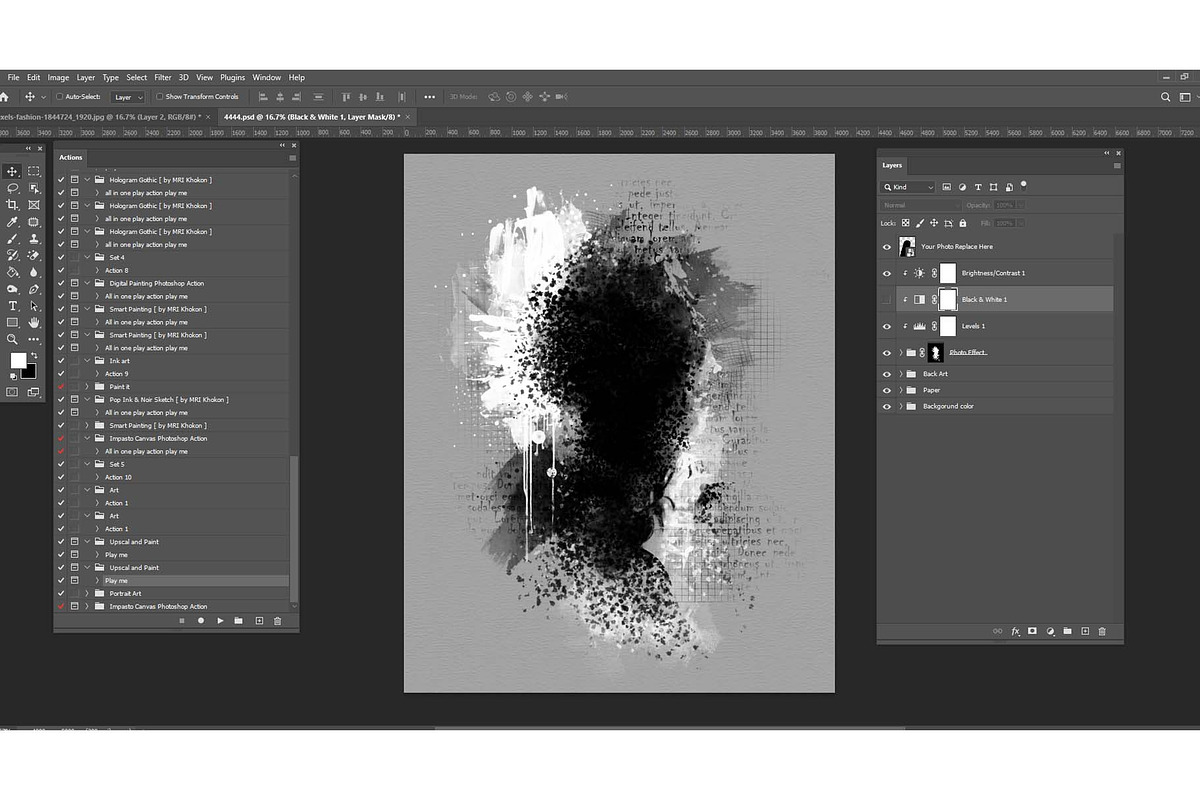Add layer mask from Layers panel bottom
This screenshot has height=800, width=1200.
pos(1033,632)
